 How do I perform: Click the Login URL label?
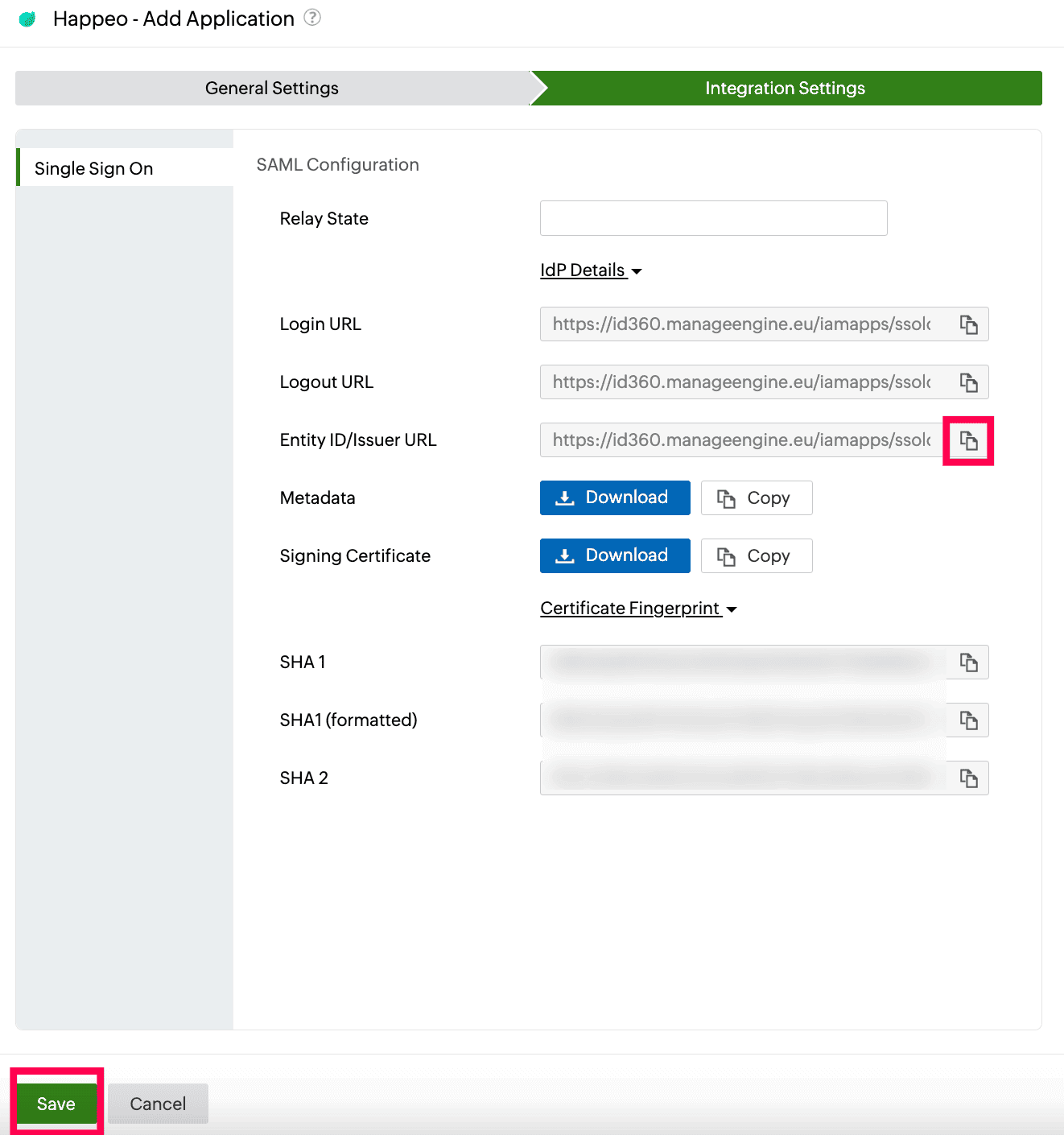coord(320,324)
